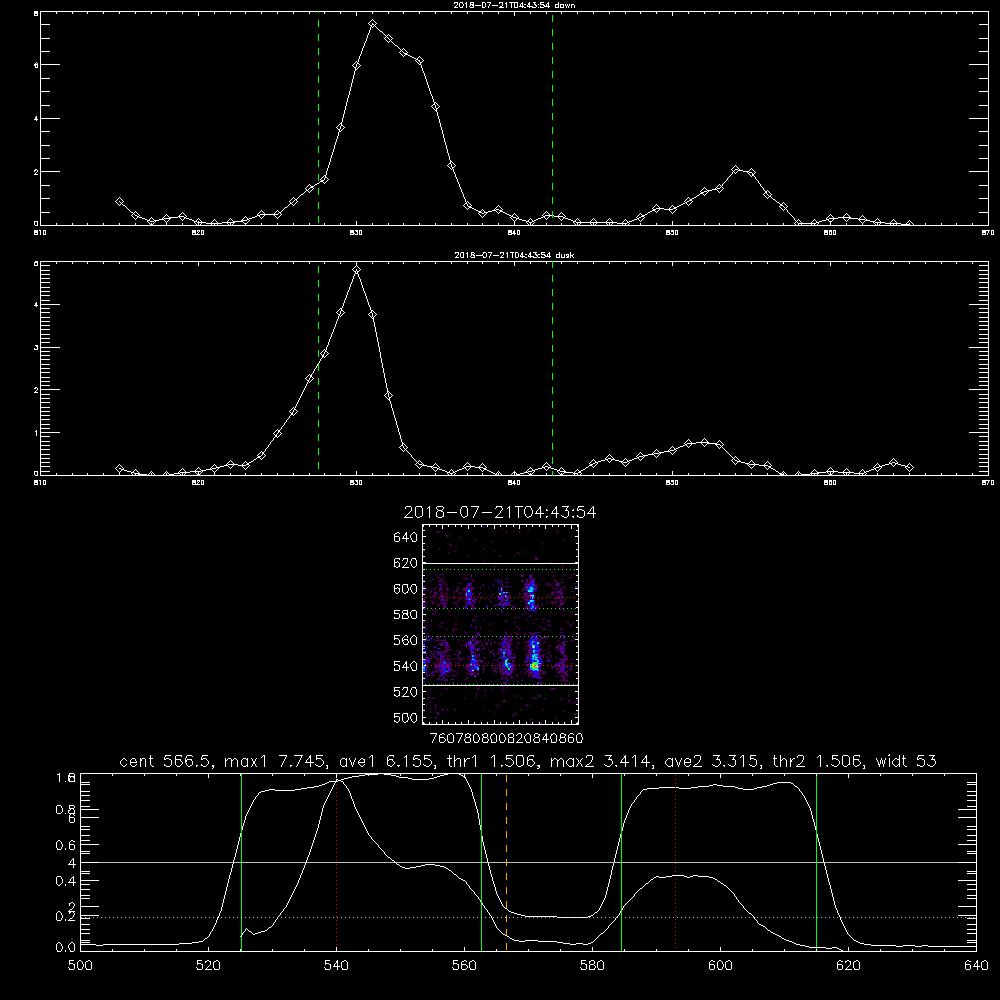Click the image y-axis label '600'
This screenshot has width=1000, height=1000.
(x=405, y=589)
